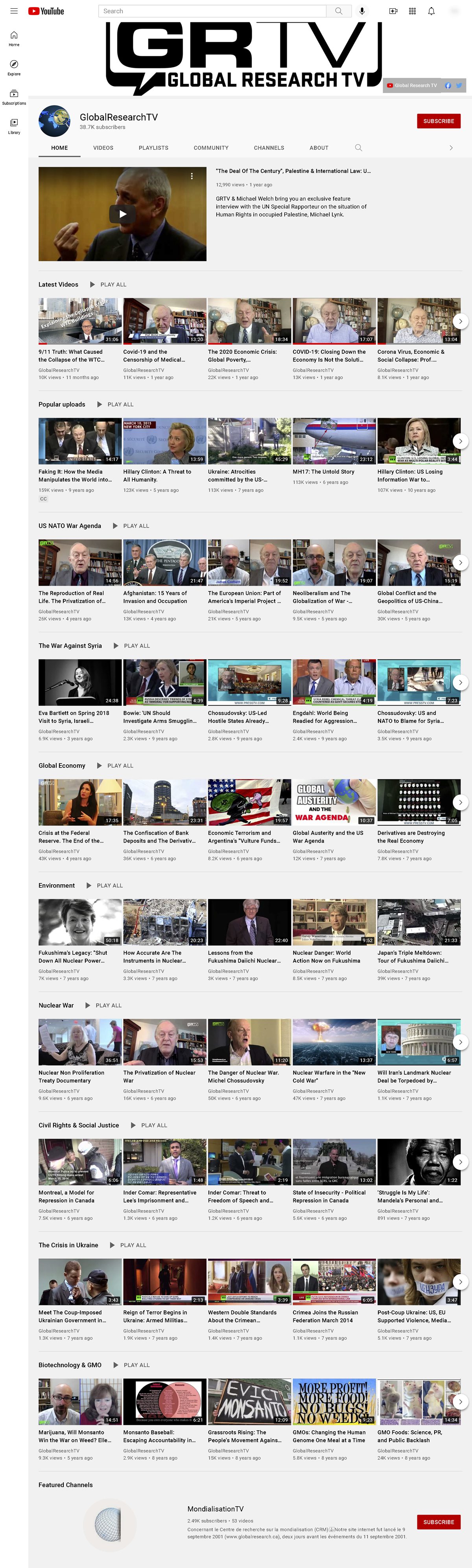
Task: Show more Latest Videos with arrow
Action: click(461, 321)
